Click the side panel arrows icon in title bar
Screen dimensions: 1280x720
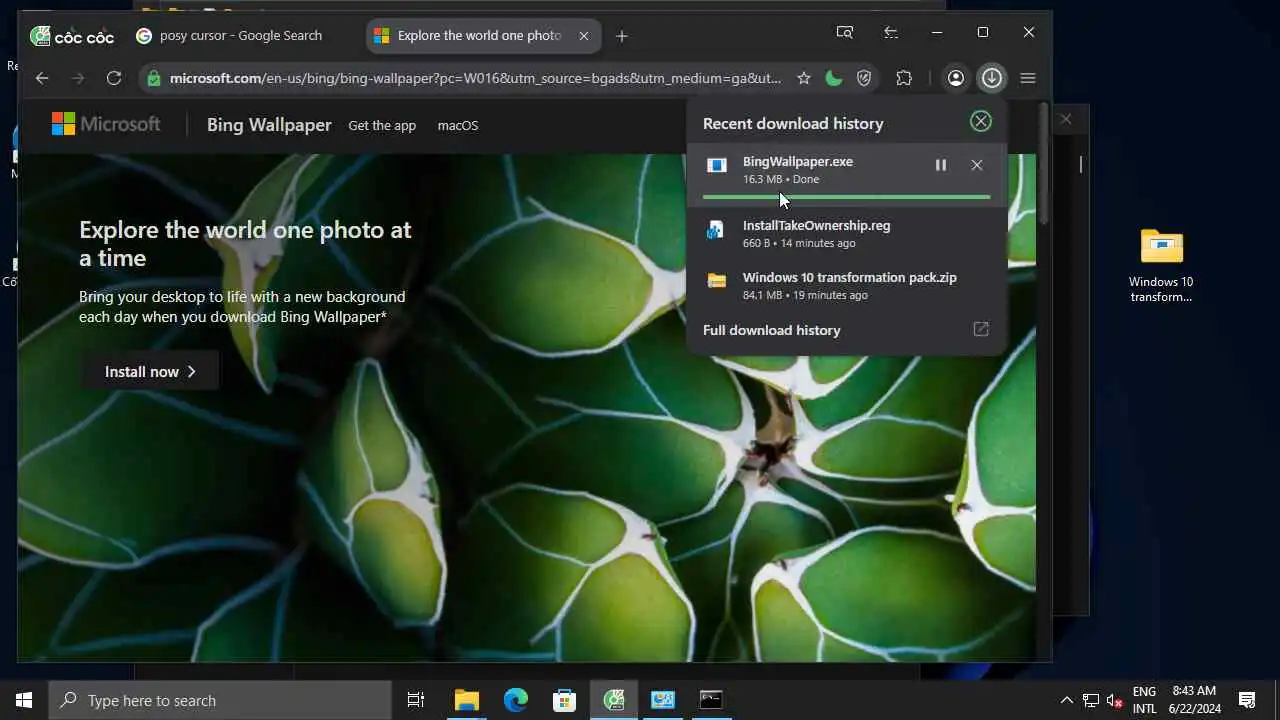pyautogui.click(x=891, y=33)
